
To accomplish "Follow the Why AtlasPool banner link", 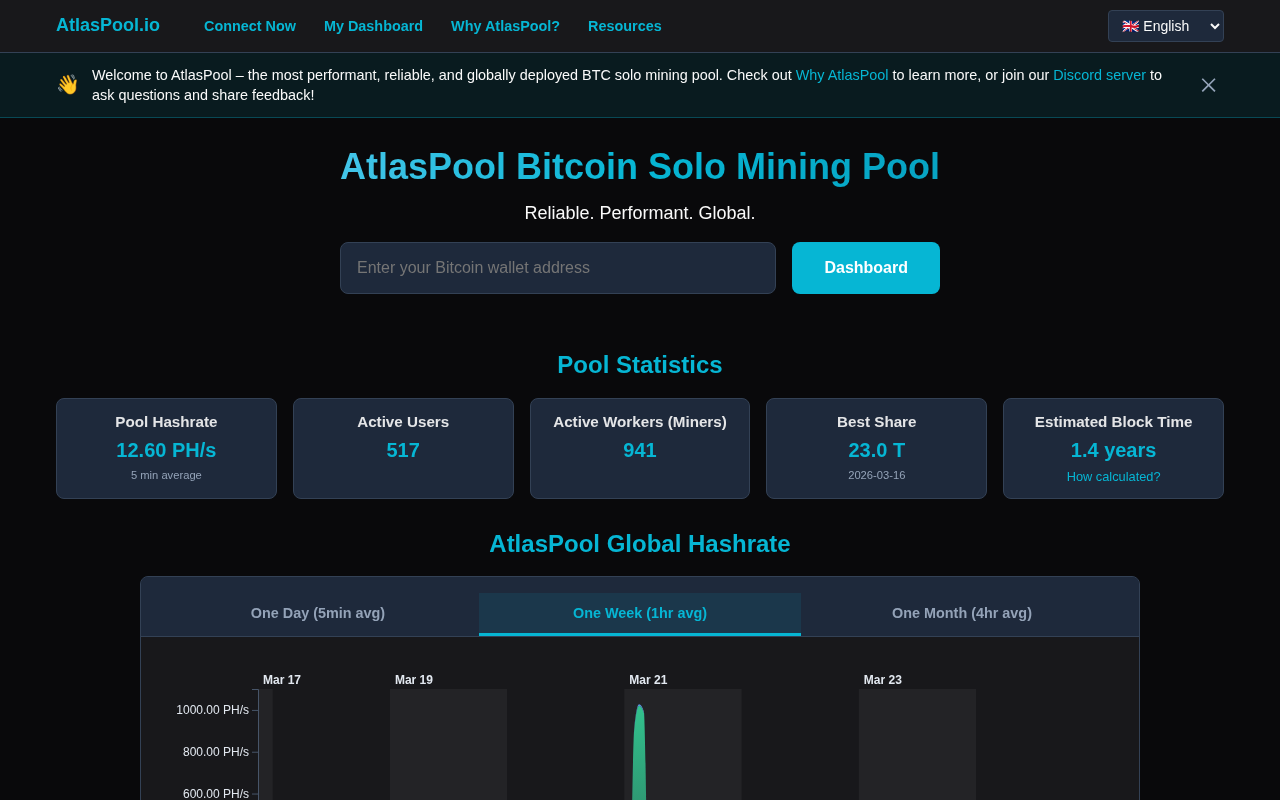I will (x=842, y=75).
